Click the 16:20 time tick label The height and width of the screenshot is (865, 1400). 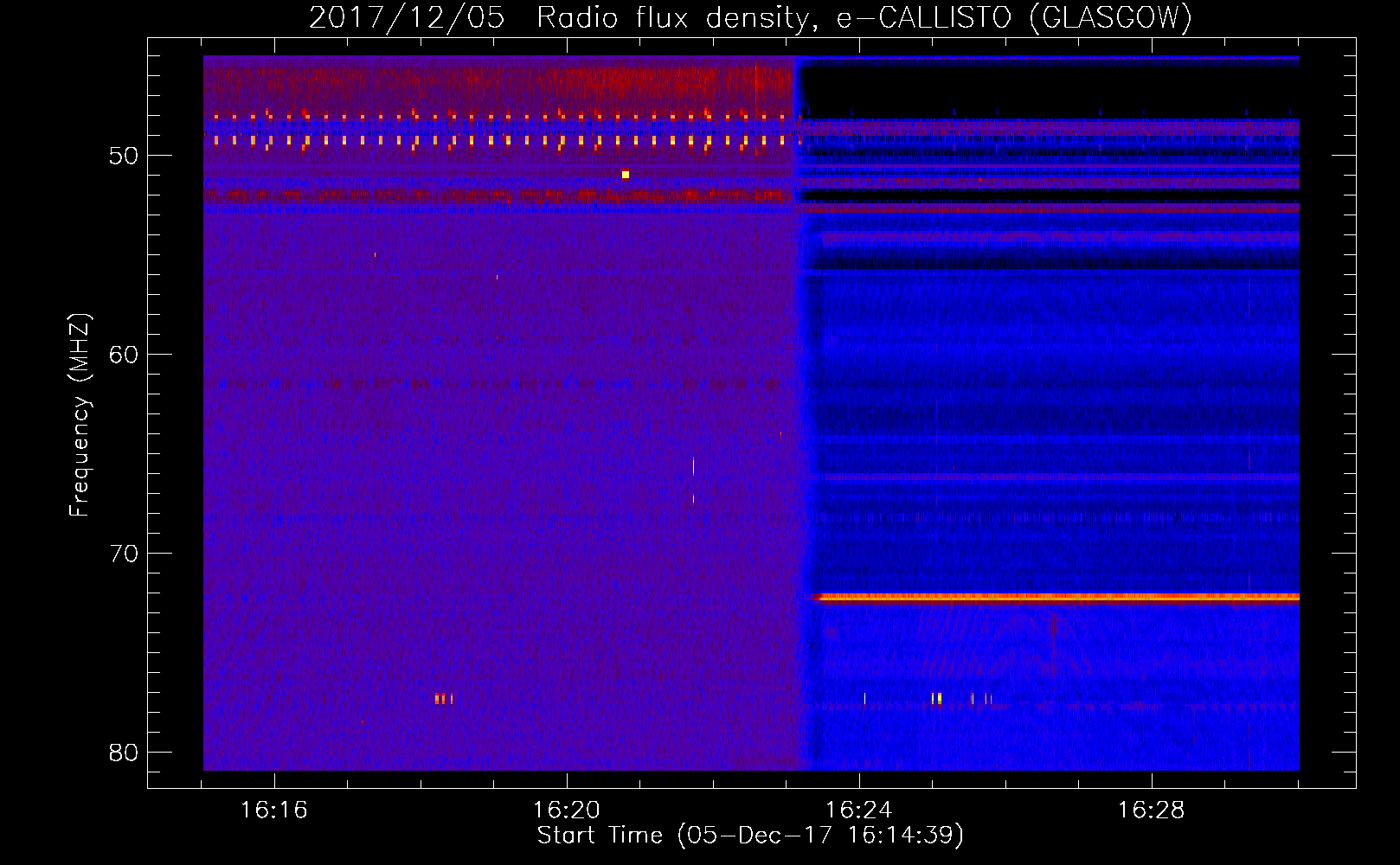[x=567, y=811]
